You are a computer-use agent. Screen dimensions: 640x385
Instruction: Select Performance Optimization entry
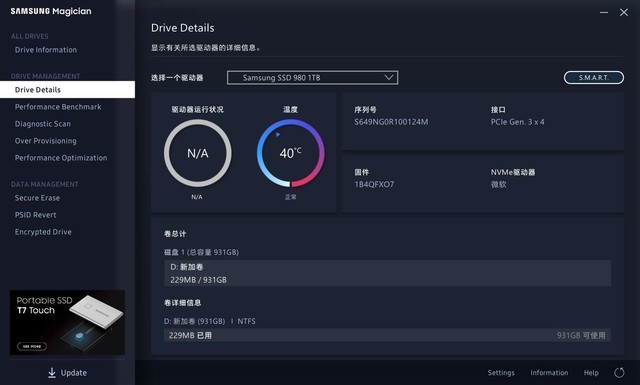(61, 158)
